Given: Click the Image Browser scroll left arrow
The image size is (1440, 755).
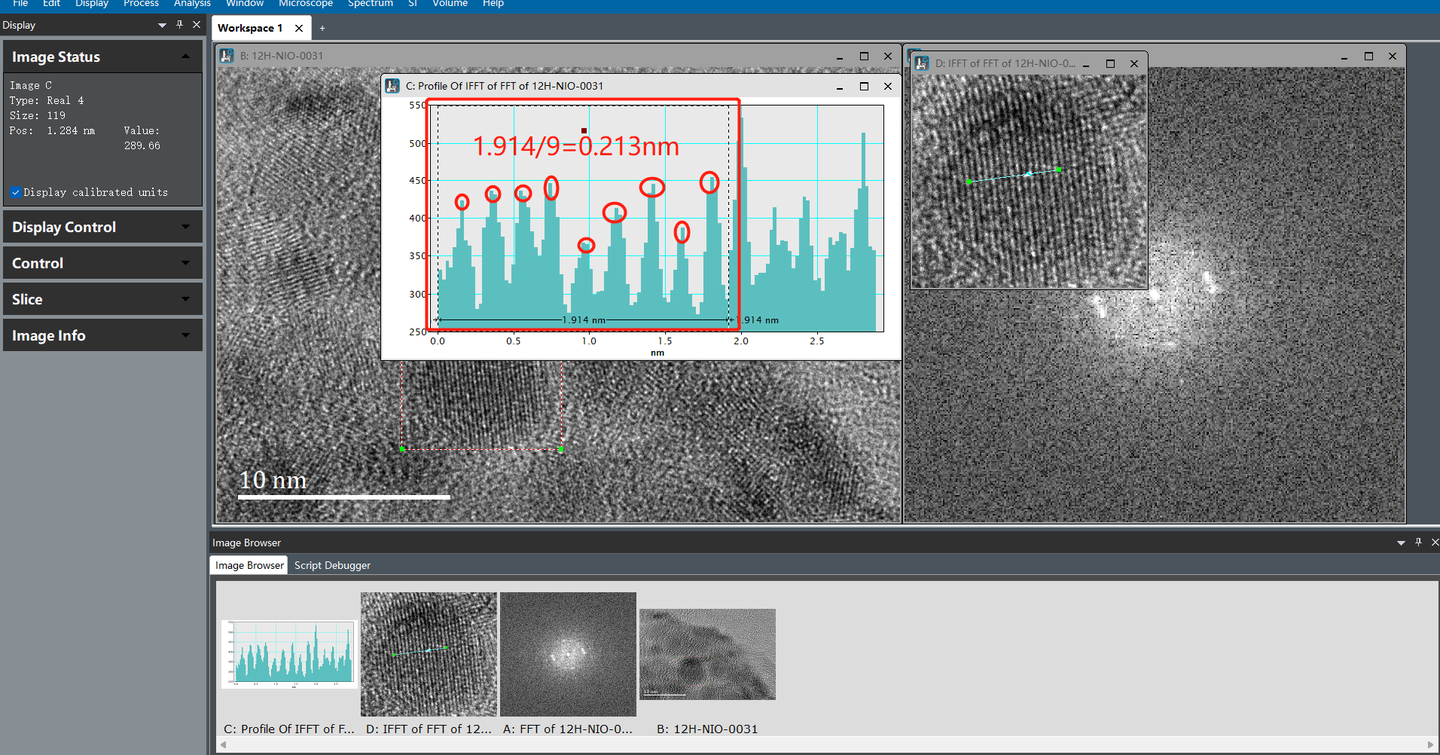Looking at the screenshot, I should click(x=223, y=745).
